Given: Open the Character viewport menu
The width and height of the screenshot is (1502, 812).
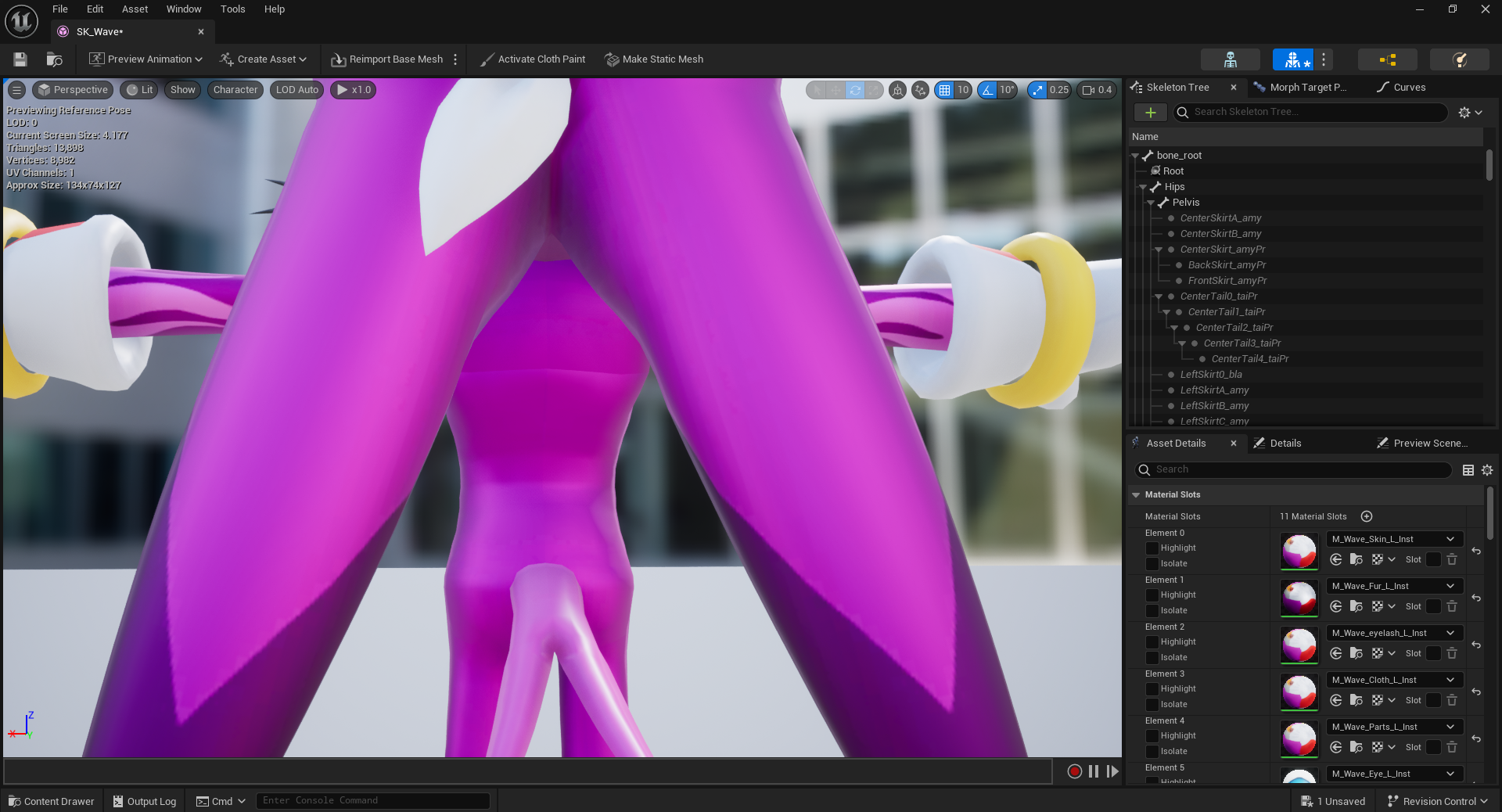Looking at the screenshot, I should pyautogui.click(x=235, y=90).
